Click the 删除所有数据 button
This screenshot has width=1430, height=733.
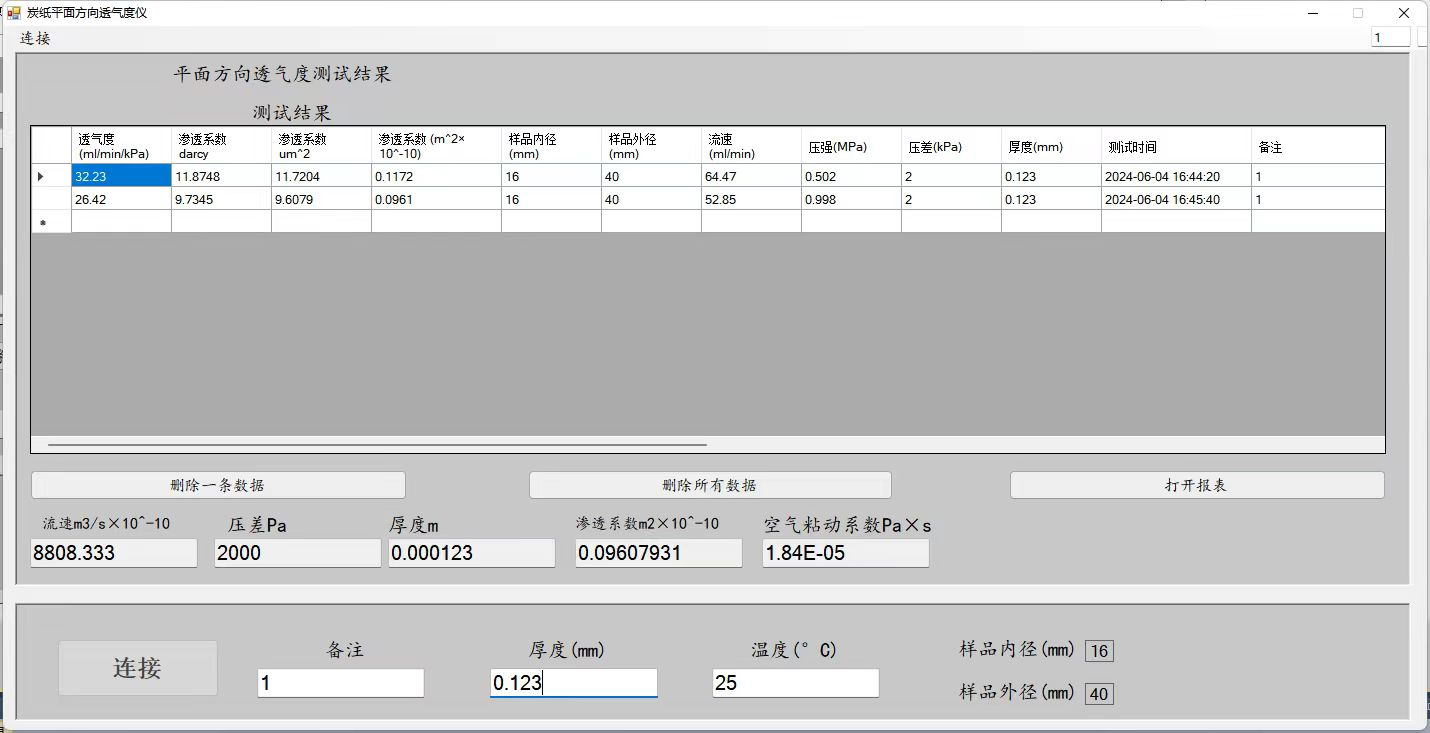coord(709,485)
